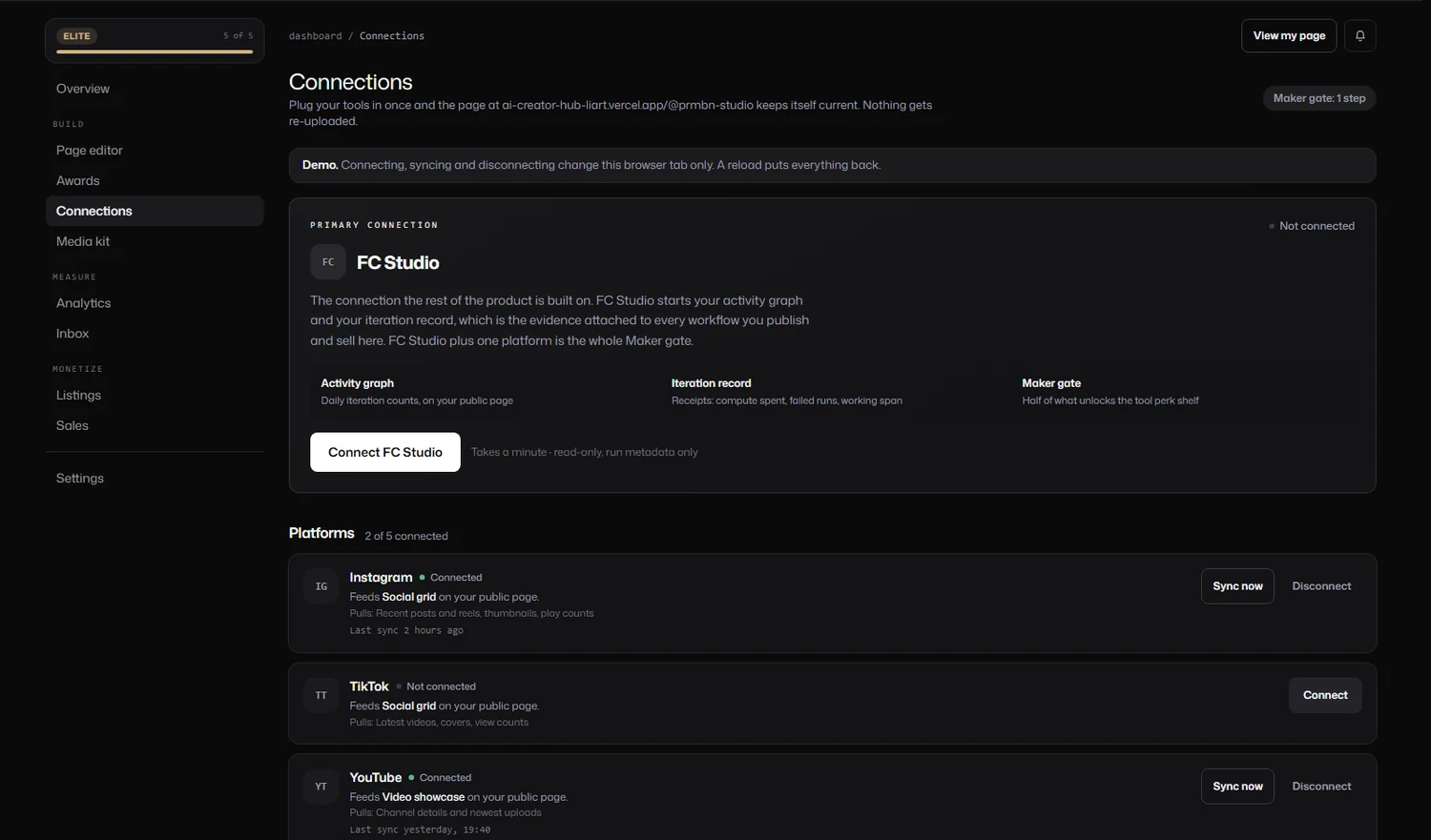The image size is (1431, 840).
Task: Click the notification bell icon
Action: point(1359,35)
